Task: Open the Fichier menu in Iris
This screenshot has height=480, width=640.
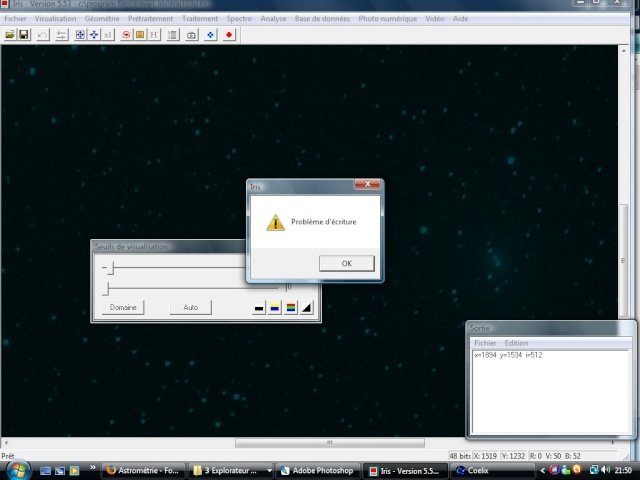Action: (15, 19)
